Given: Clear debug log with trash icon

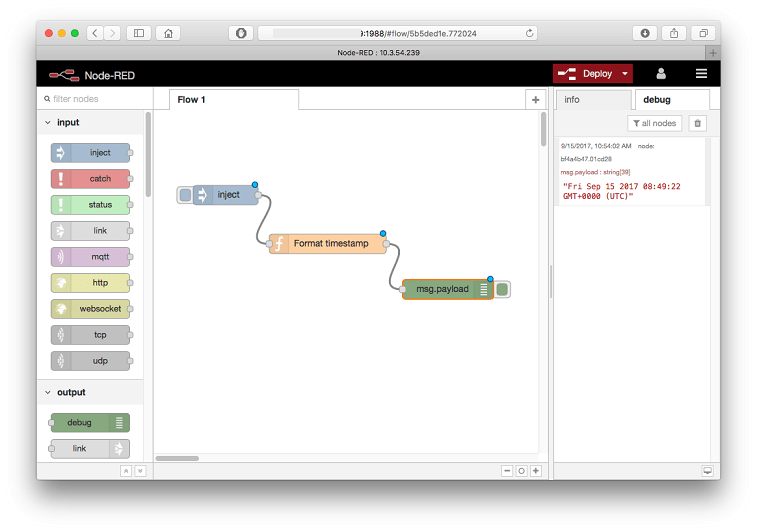Looking at the screenshot, I should 698,124.
